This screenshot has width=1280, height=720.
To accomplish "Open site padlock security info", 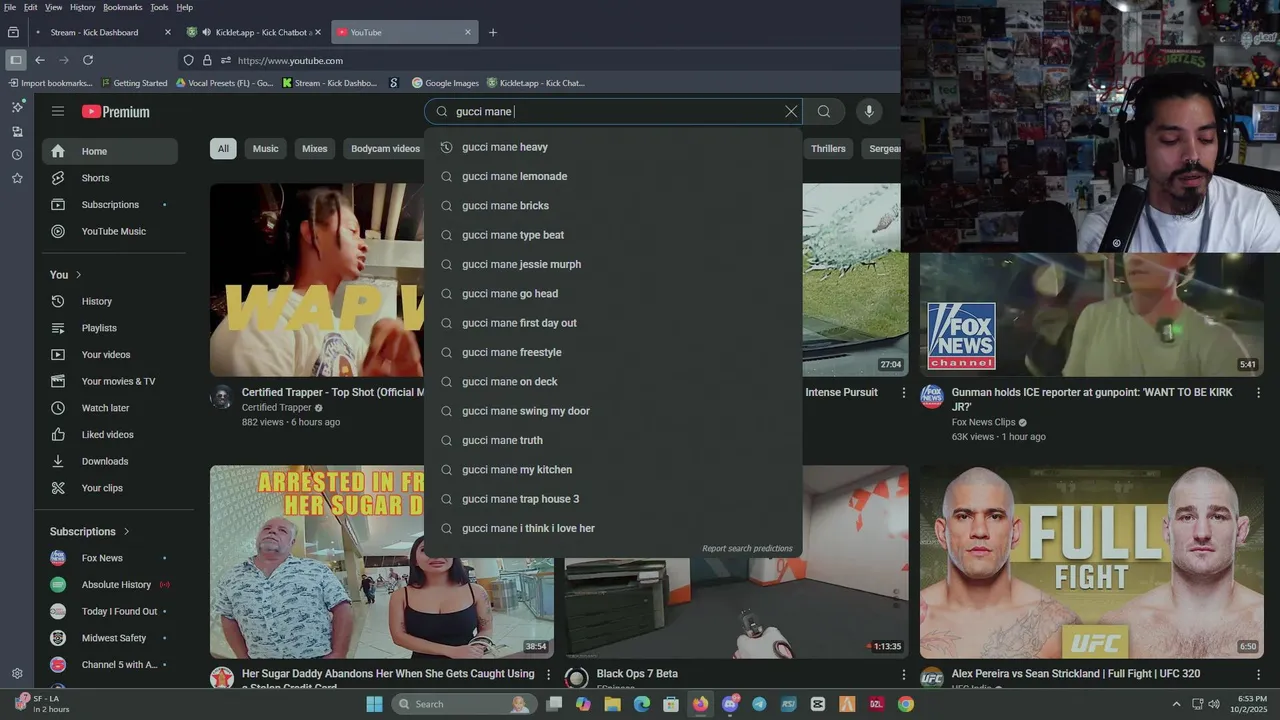I will click(x=207, y=60).
